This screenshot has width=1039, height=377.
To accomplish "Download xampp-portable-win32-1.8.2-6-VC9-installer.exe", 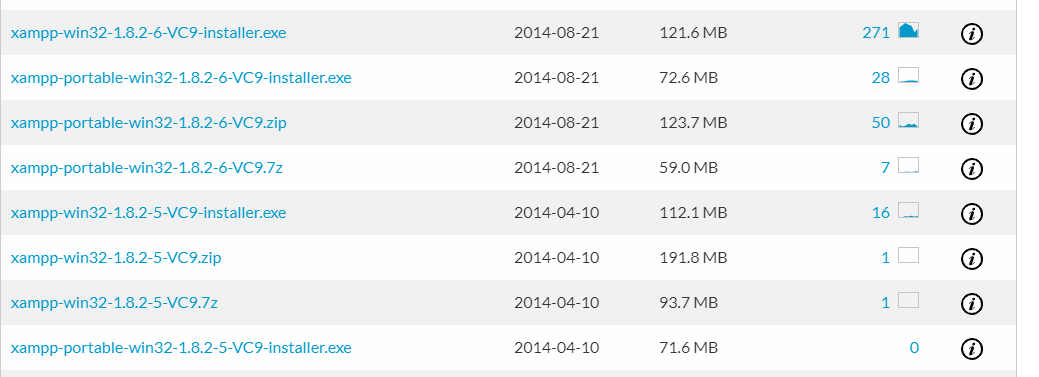I will point(181,78).
